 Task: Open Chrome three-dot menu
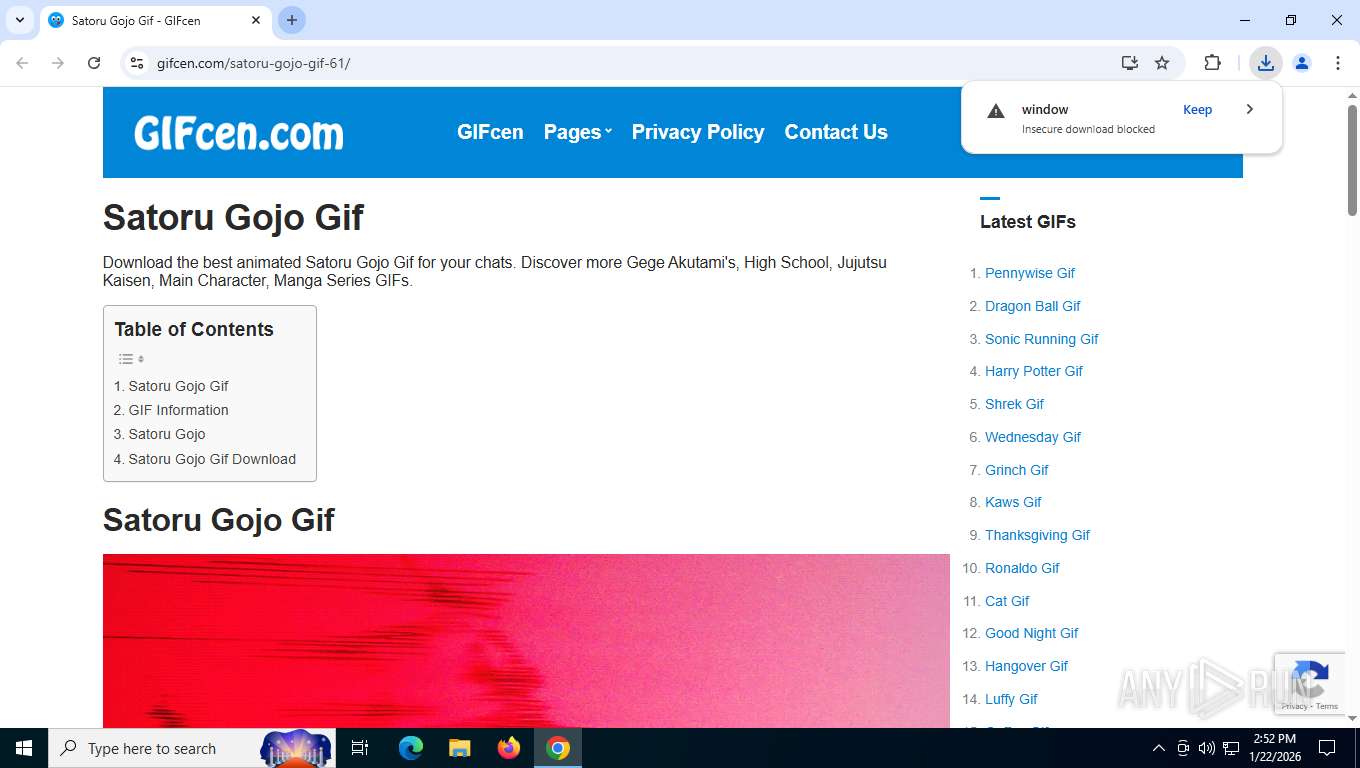tap(1338, 63)
